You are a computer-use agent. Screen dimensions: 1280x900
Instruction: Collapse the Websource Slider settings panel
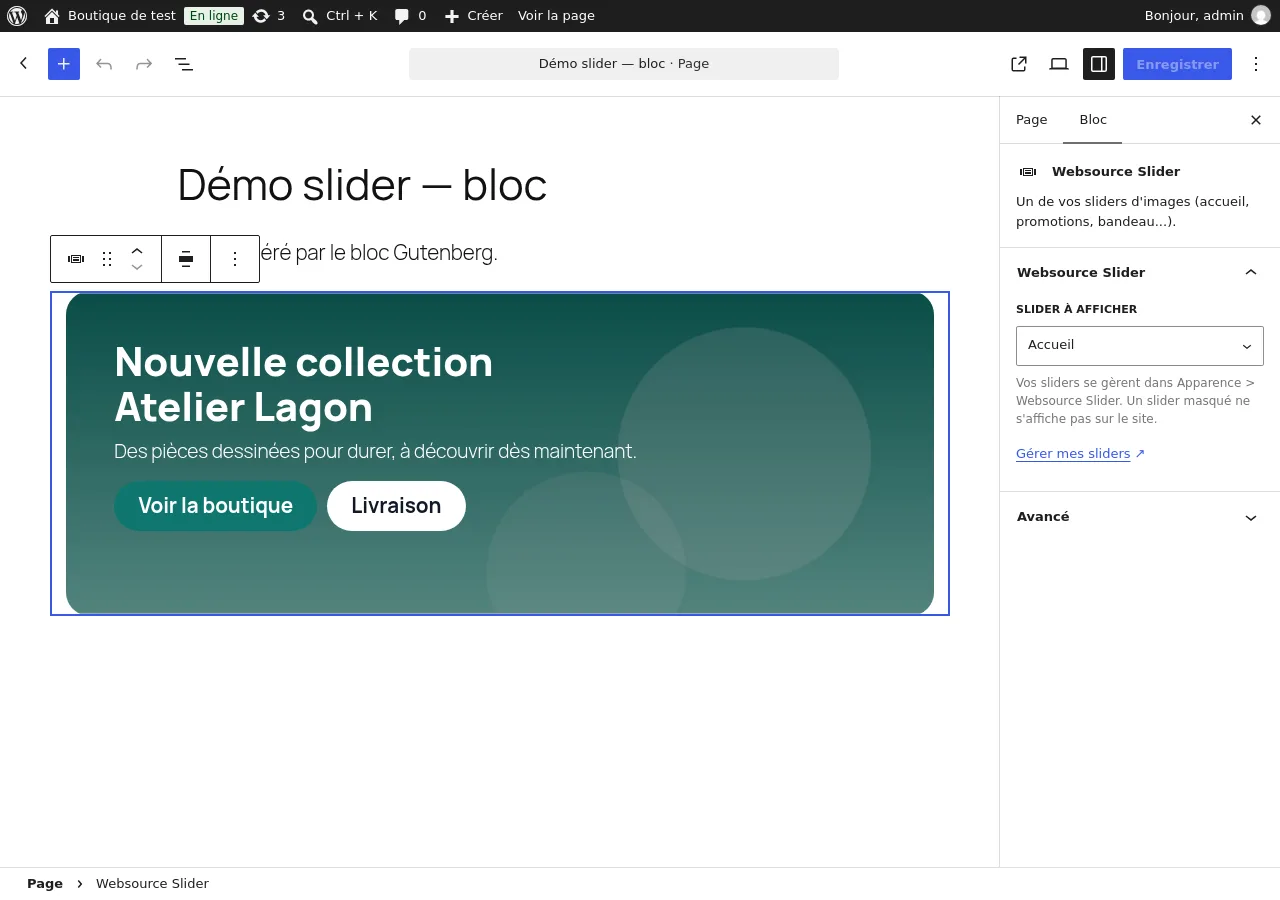point(1140,272)
